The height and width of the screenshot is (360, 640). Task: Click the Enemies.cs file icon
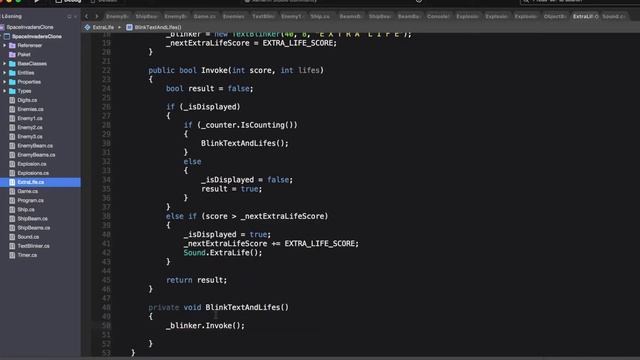pyautogui.click(x=12, y=109)
